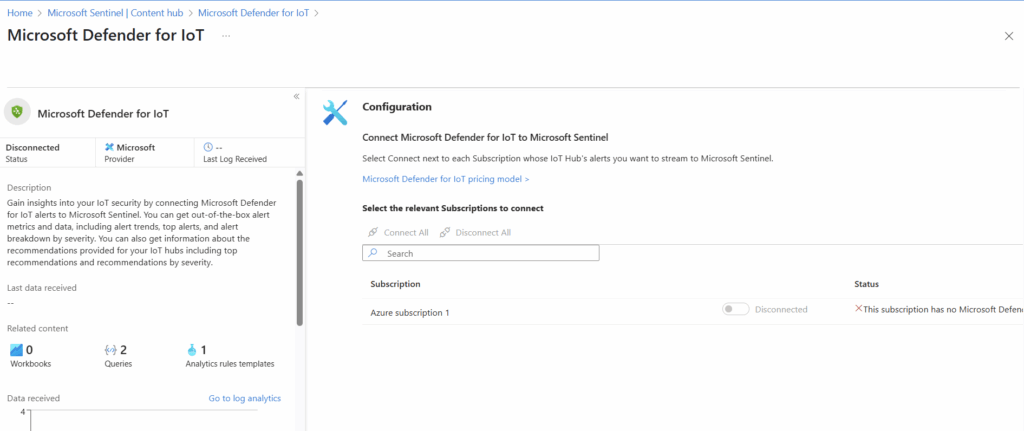The image size is (1024, 431).
Task: Click the search magnifier icon
Action: click(372, 253)
